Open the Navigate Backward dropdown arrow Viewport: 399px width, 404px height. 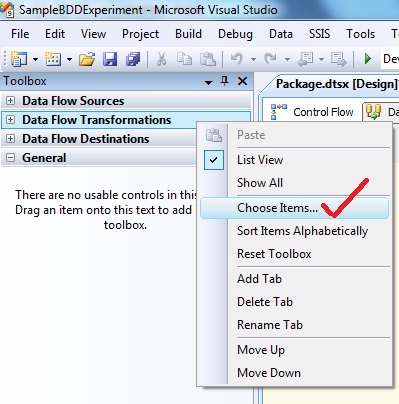click(x=321, y=60)
